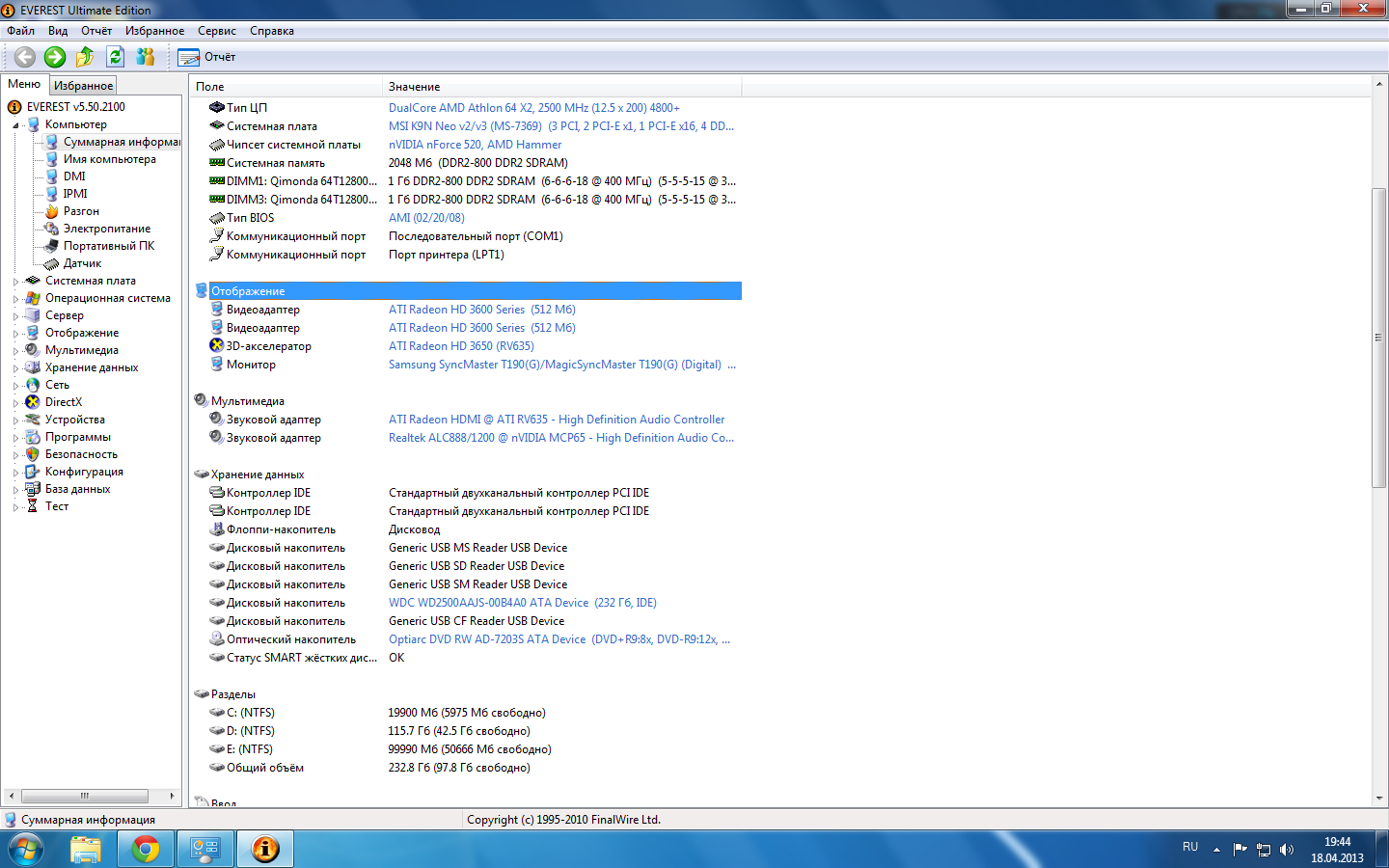Image resolution: width=1389 pixels, height=868 pixels.
Task: Switch to the Избранное tab
Action: 83,86
